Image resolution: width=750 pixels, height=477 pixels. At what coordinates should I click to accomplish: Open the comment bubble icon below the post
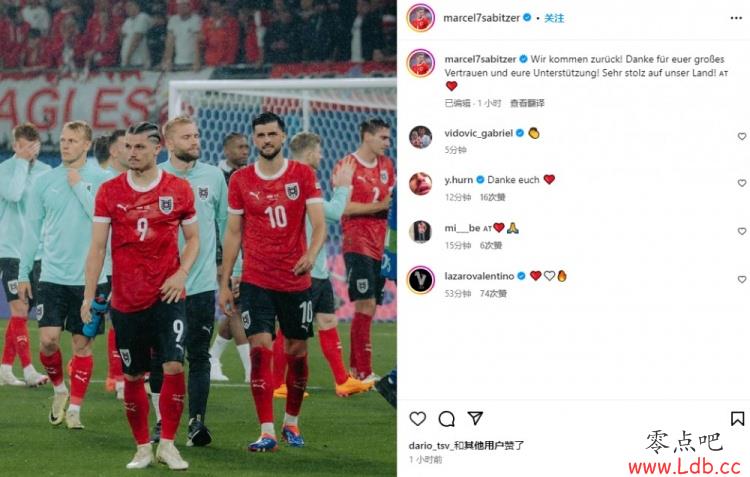click(x=446, y=419)
